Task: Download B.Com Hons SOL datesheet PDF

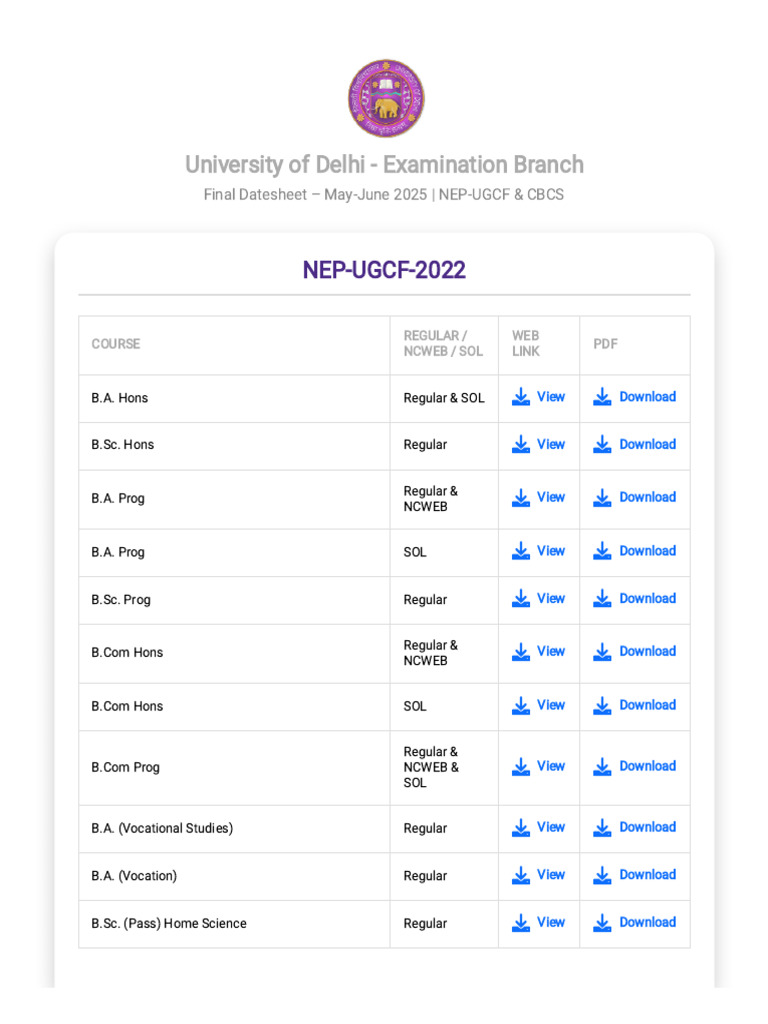Action: [647, 706]
